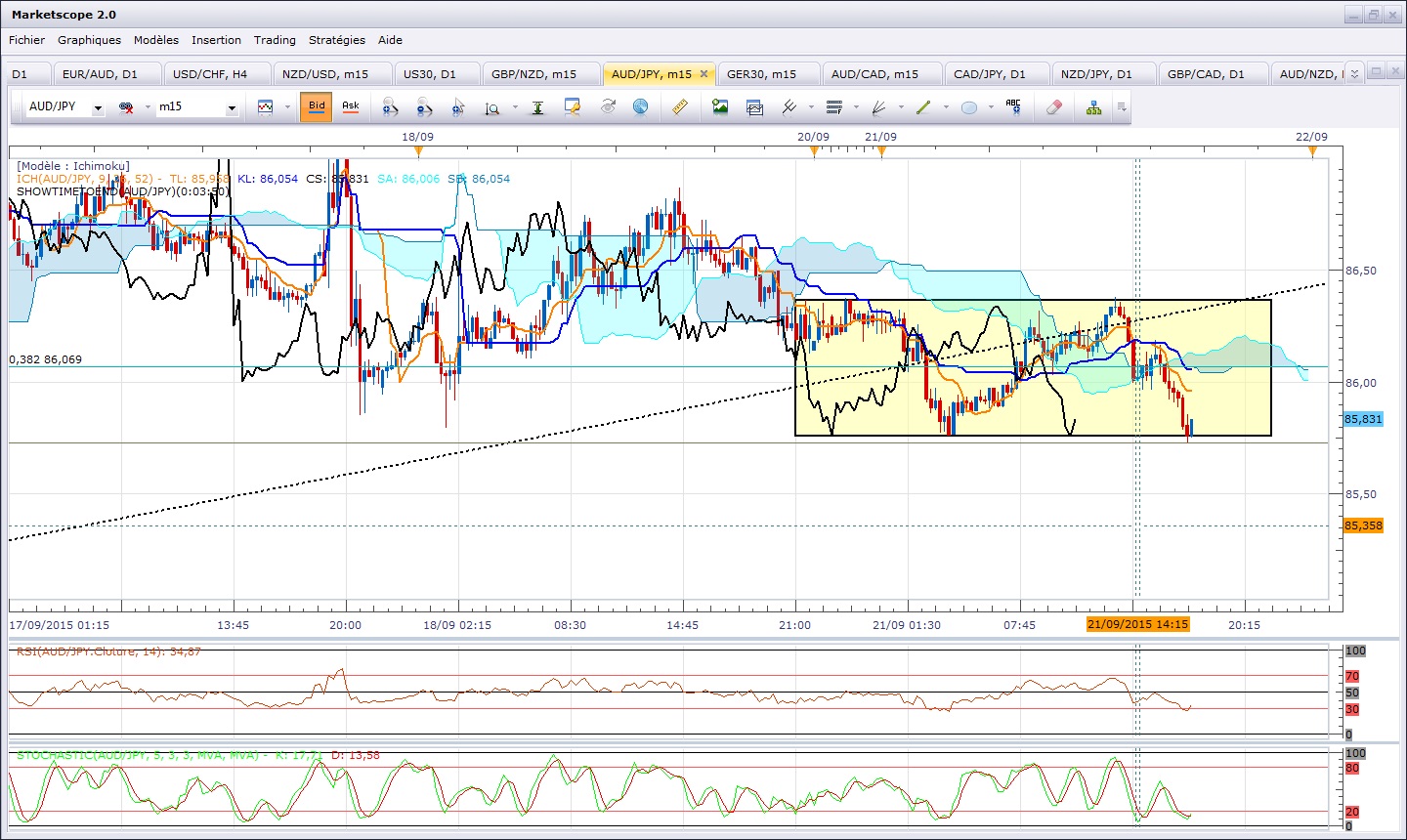Click the zoom in magnifier icon

coord(390,107)
